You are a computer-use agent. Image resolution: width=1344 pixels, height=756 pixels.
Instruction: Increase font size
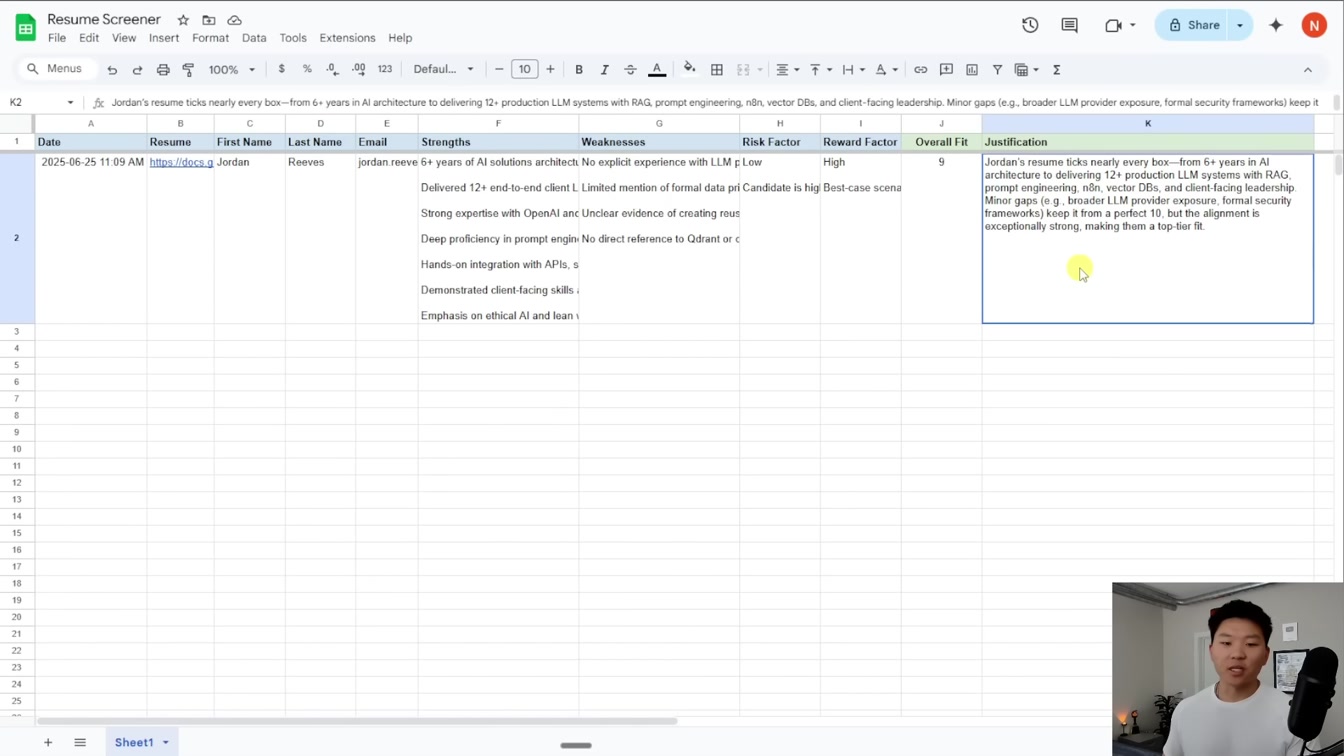pyautogui.click(x=550, y=69)
